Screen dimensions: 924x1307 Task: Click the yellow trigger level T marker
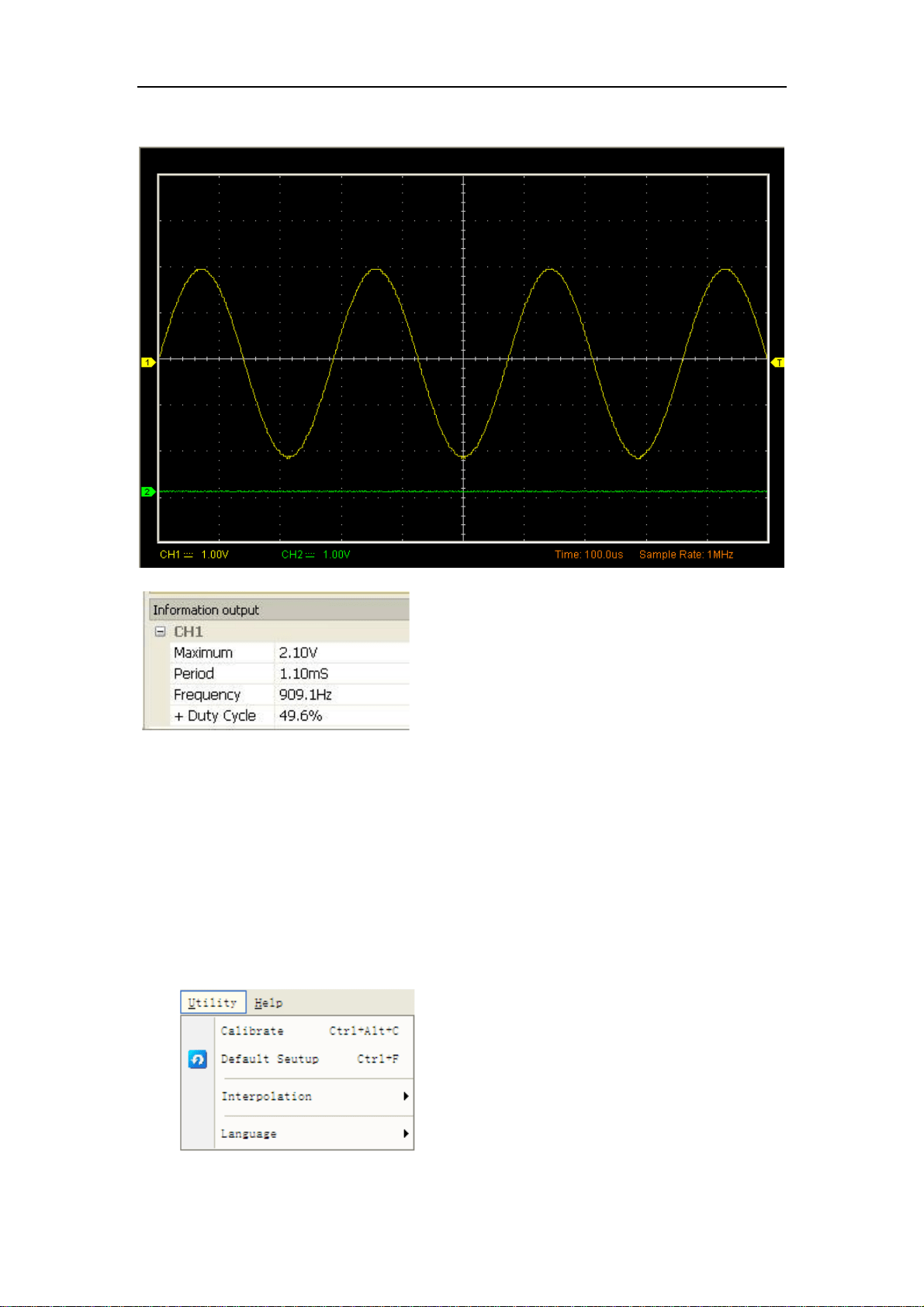[x=777, y=362]
